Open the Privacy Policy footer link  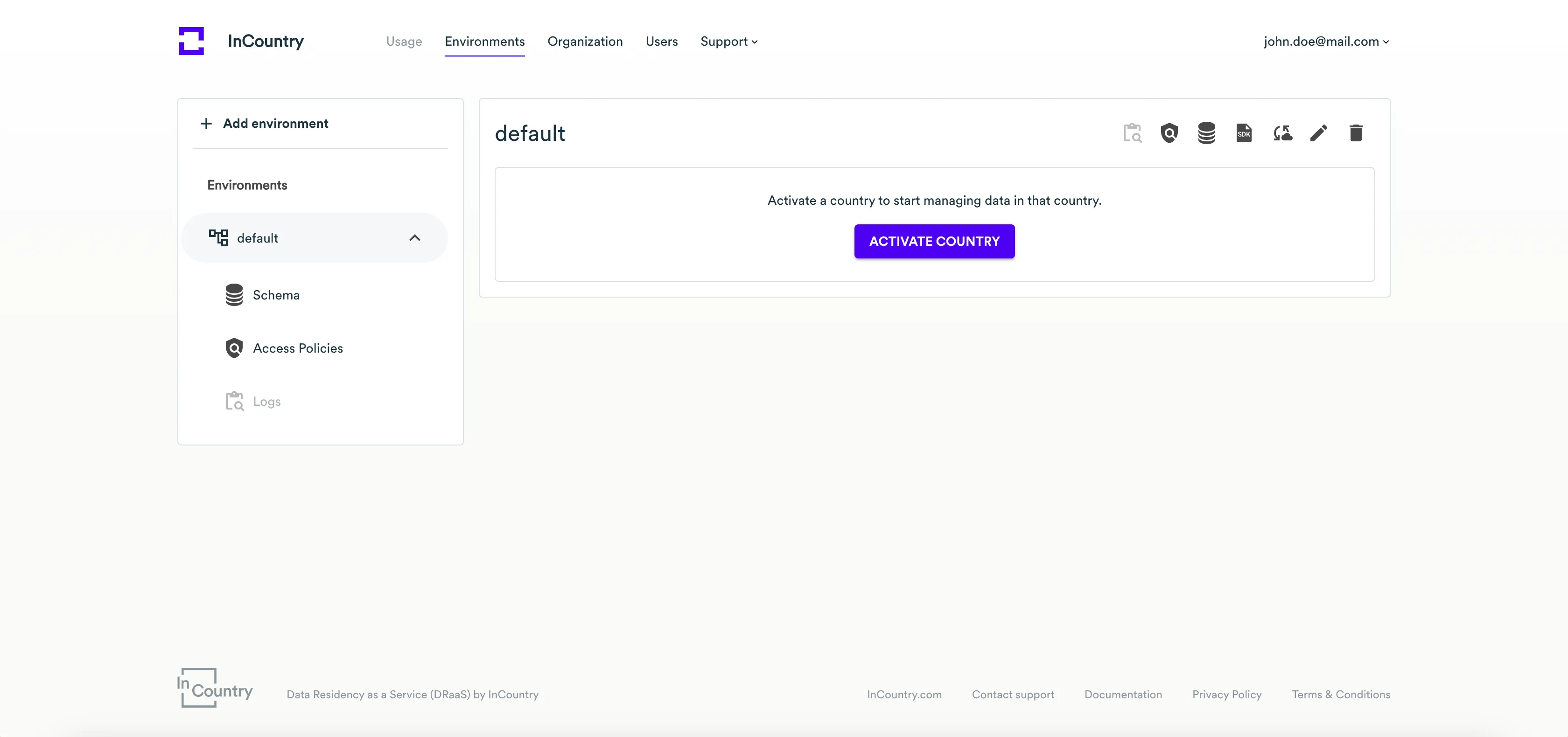[1226, 695]
